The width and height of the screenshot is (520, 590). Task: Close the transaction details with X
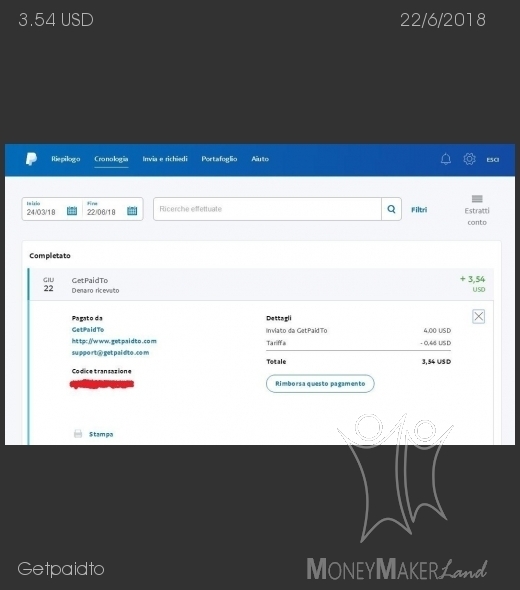[479, 316]
